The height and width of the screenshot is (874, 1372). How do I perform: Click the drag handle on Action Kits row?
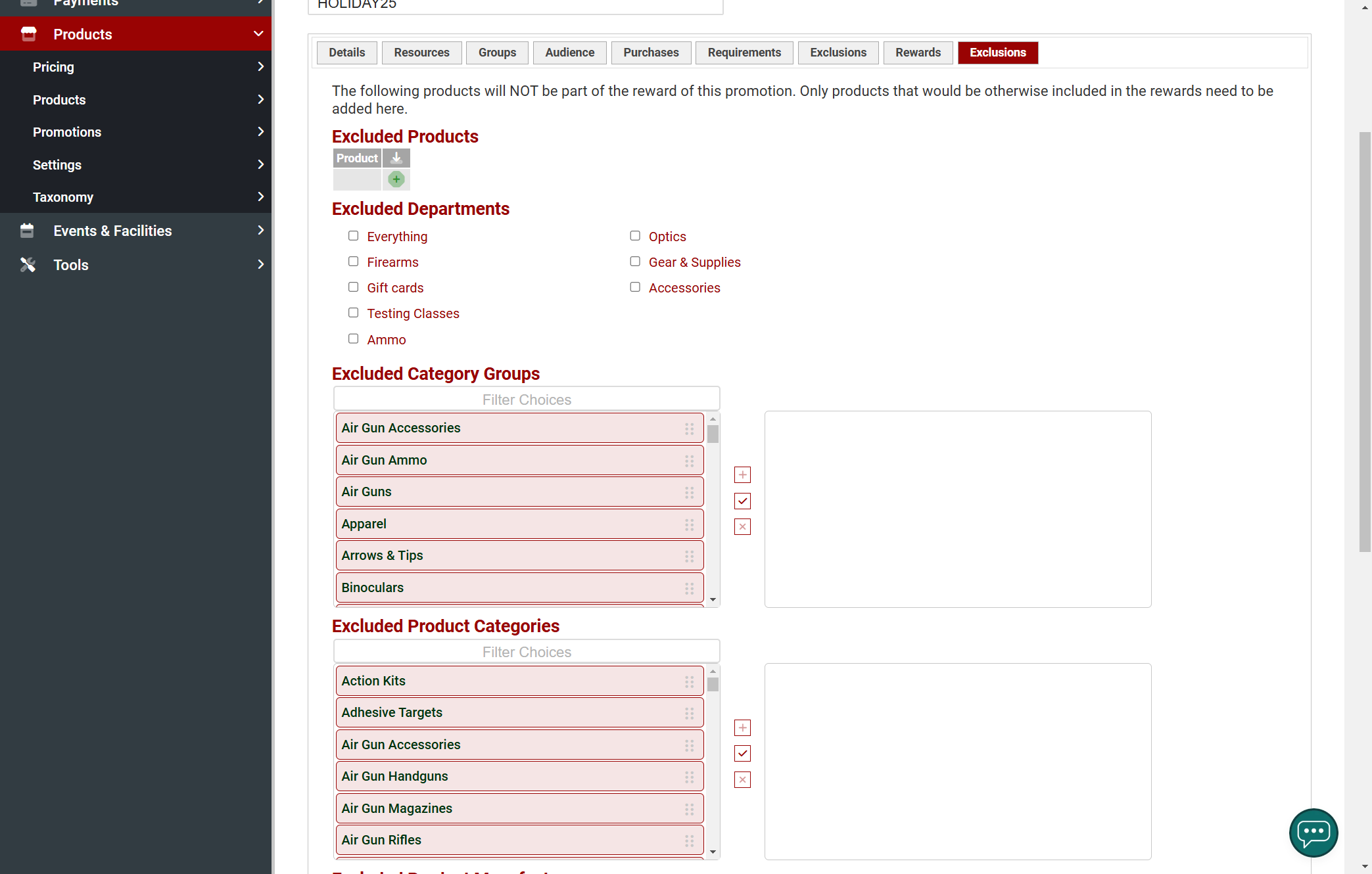(x=689, y=681)
